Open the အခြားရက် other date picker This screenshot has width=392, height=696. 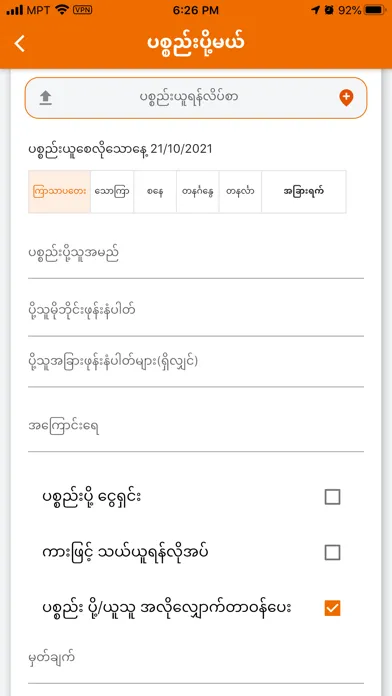(304, 192)
